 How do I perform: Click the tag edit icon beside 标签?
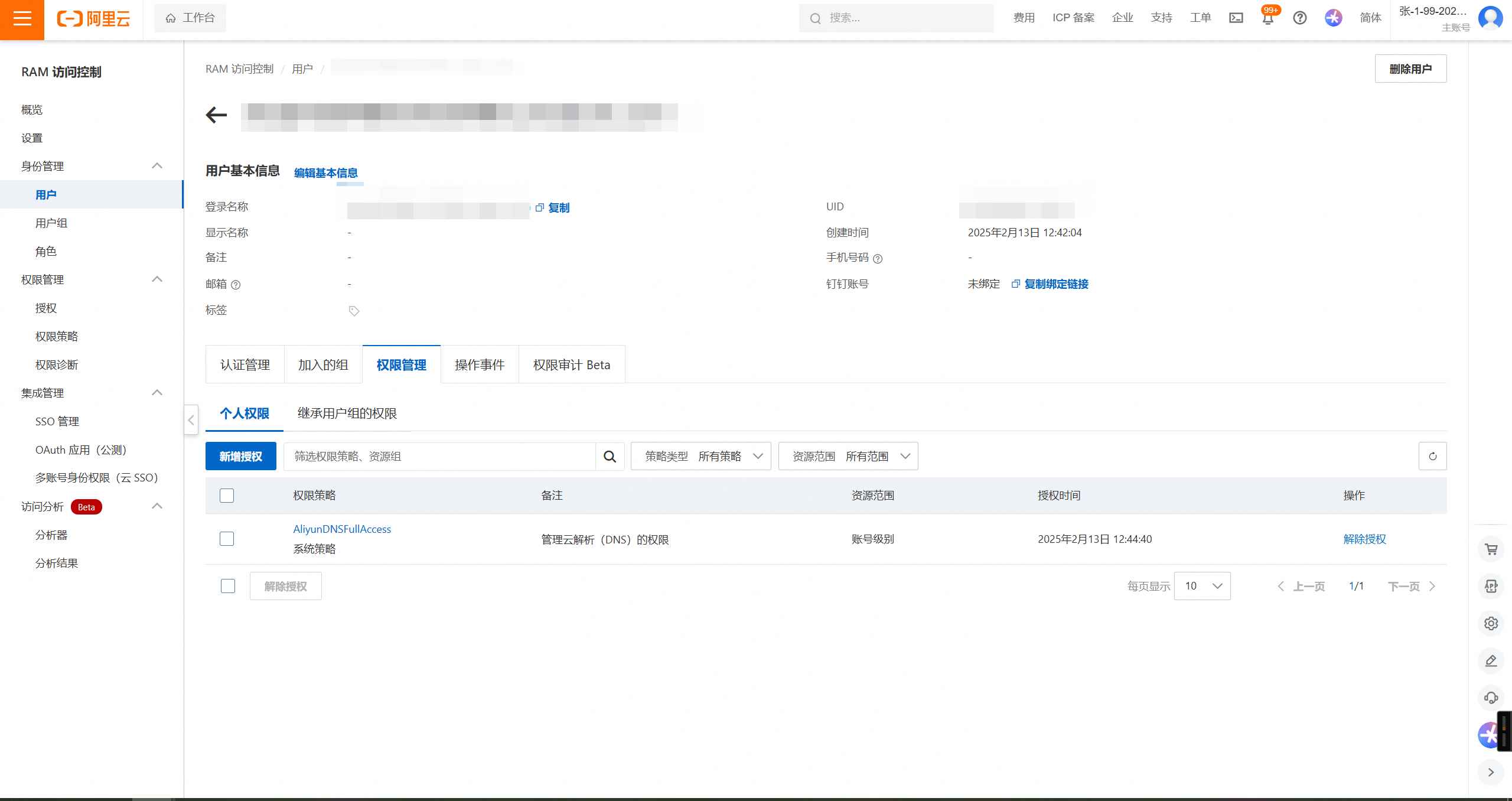pos(354,311)
